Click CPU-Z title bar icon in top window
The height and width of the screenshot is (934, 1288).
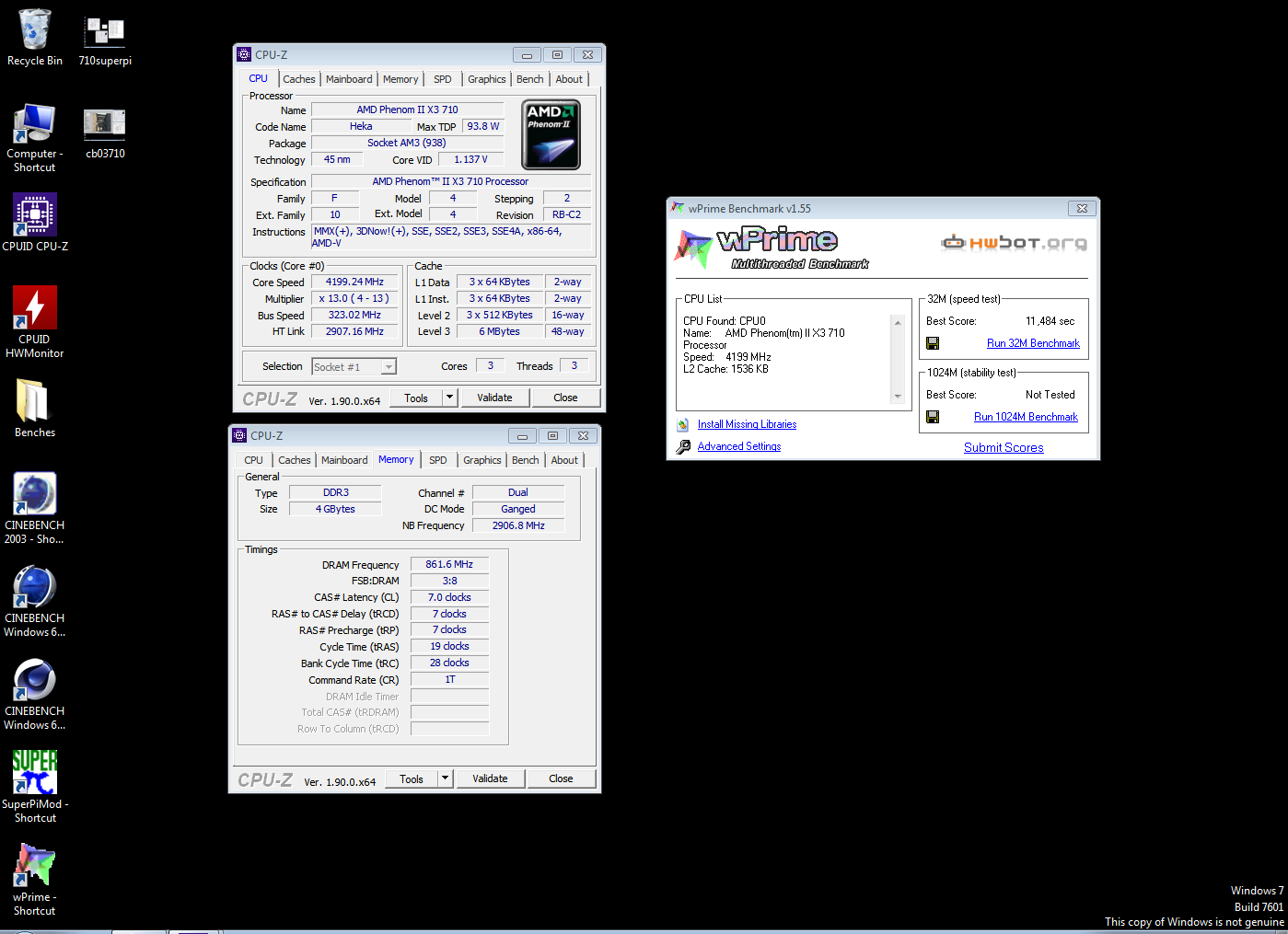pos(244,54)
